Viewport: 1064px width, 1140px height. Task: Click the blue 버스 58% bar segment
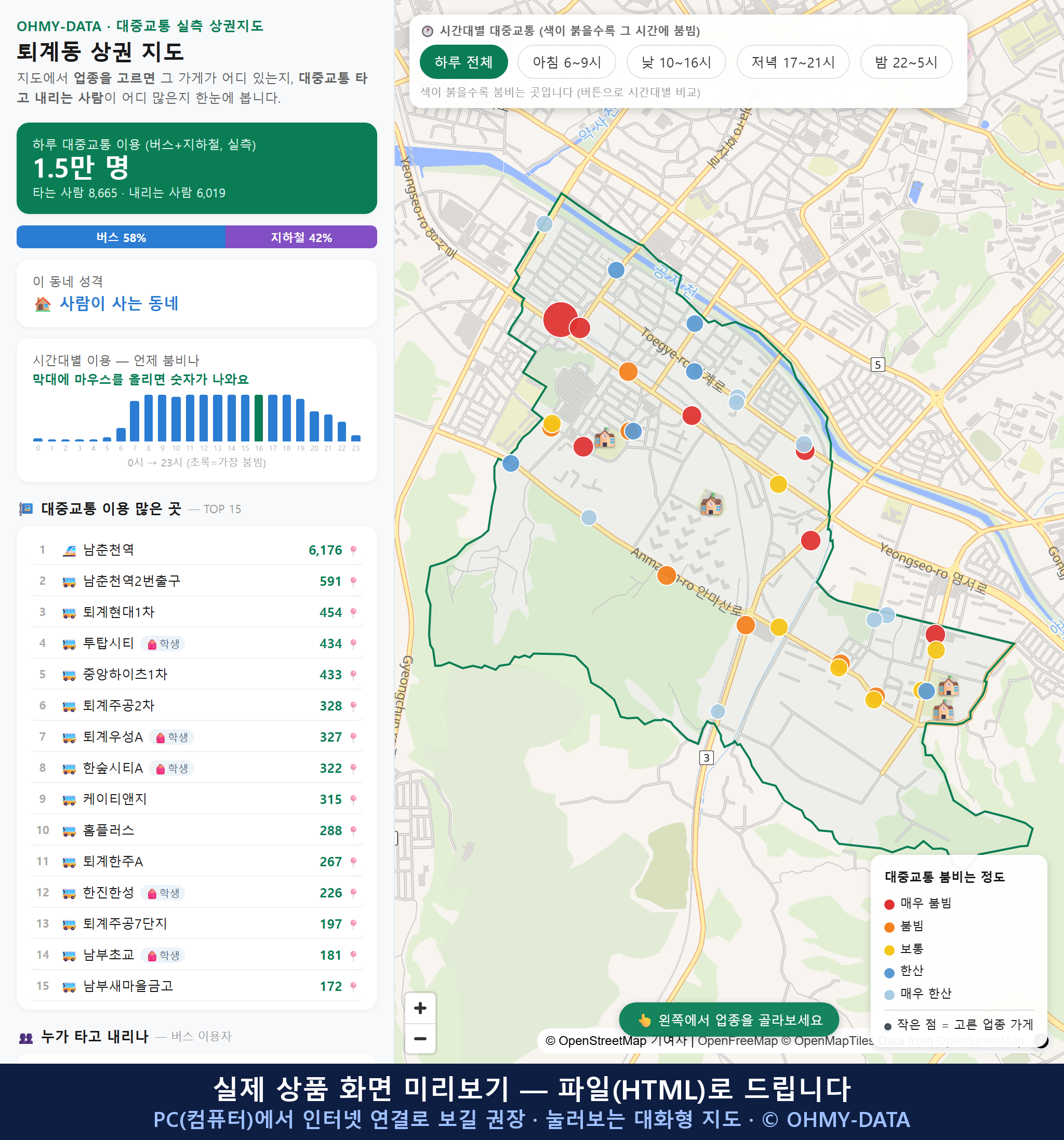tap(121, 237)
